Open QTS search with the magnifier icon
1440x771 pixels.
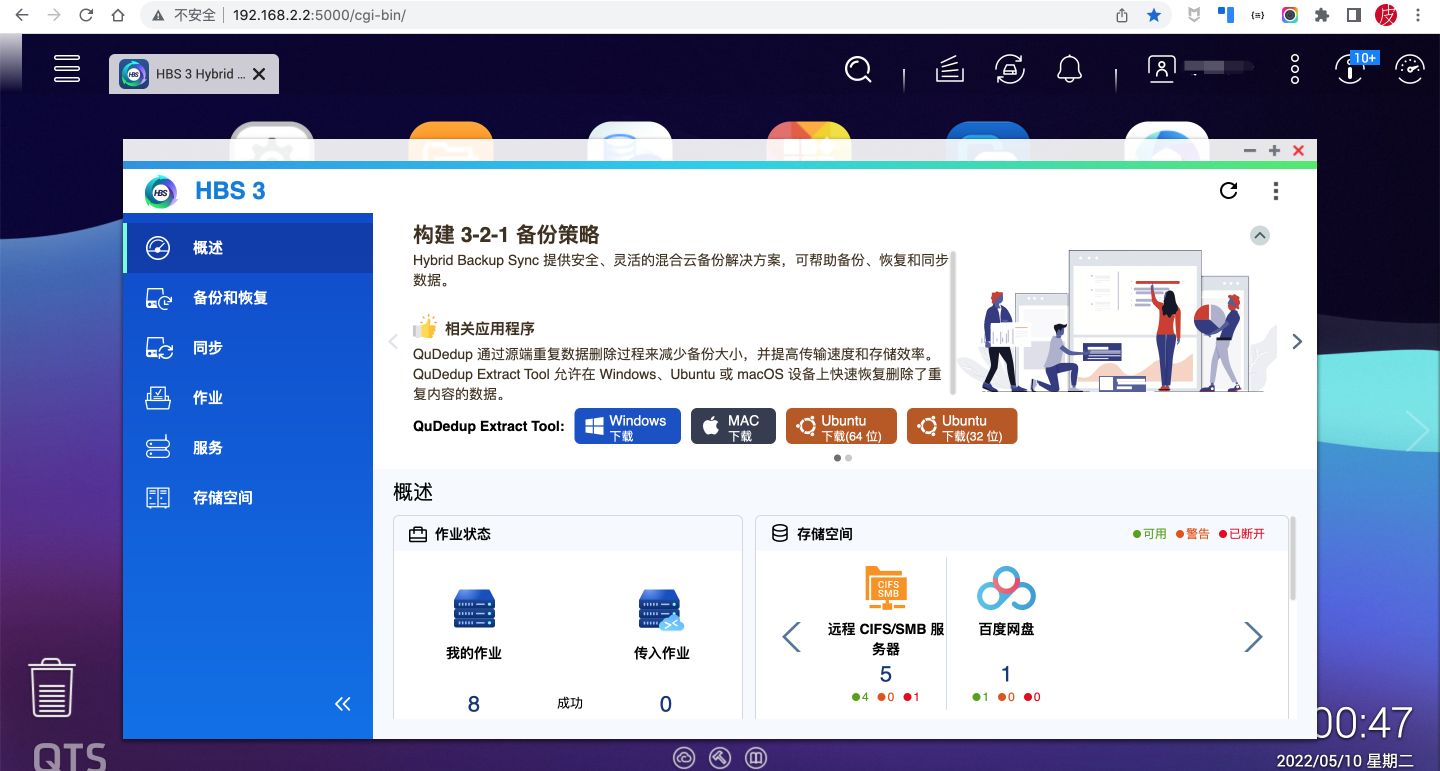tap(858, 69)
